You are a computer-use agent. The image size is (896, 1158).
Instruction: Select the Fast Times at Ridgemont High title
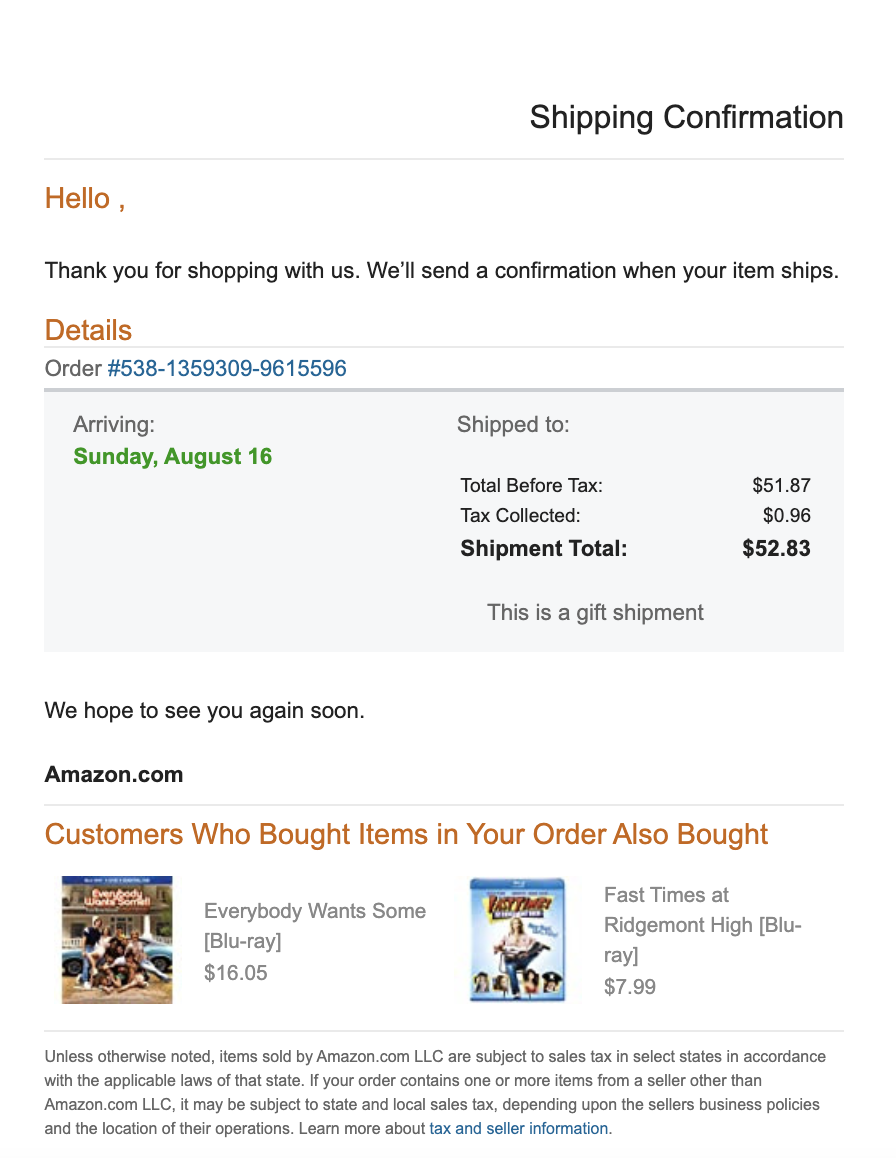coord(702,925)
